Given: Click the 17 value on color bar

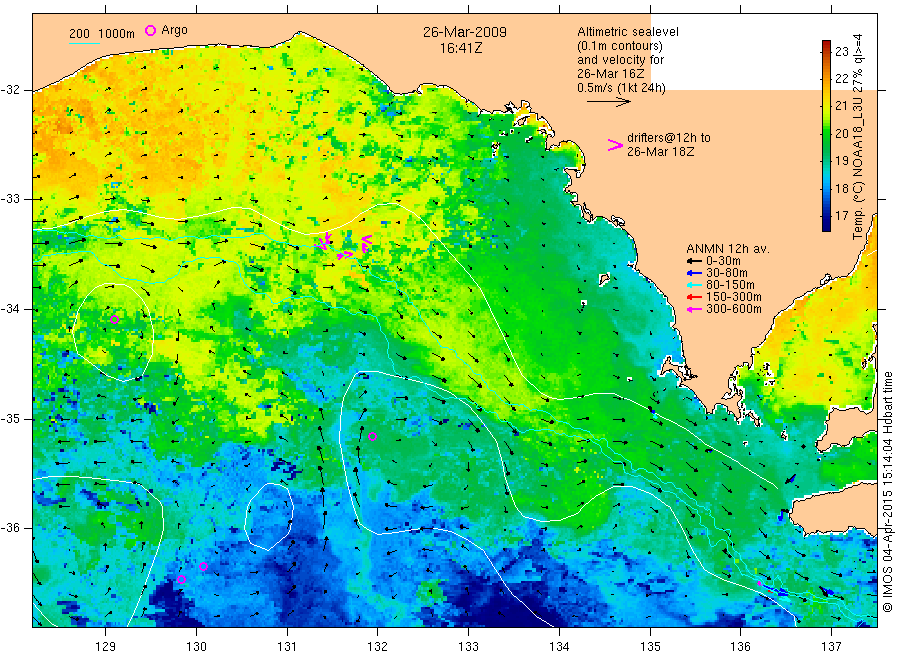Looking at the screenshot, I should coord(841,216).
